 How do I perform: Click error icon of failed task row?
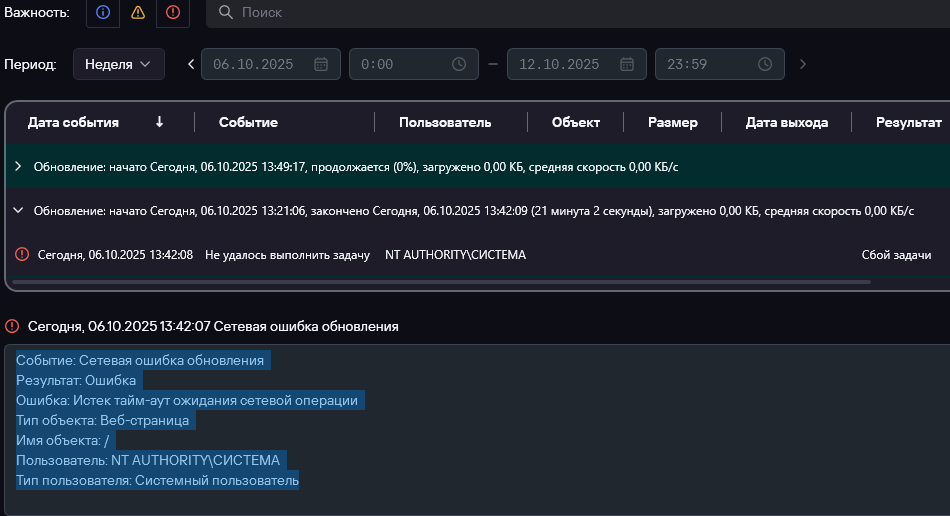(x=22, y=255)
